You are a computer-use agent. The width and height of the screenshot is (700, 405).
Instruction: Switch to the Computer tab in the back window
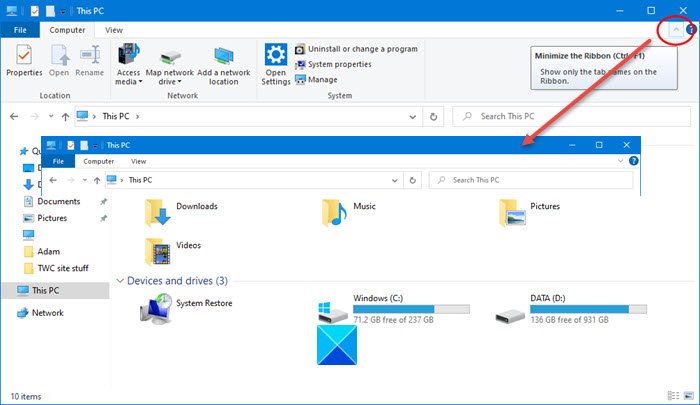tap(67, 30)
